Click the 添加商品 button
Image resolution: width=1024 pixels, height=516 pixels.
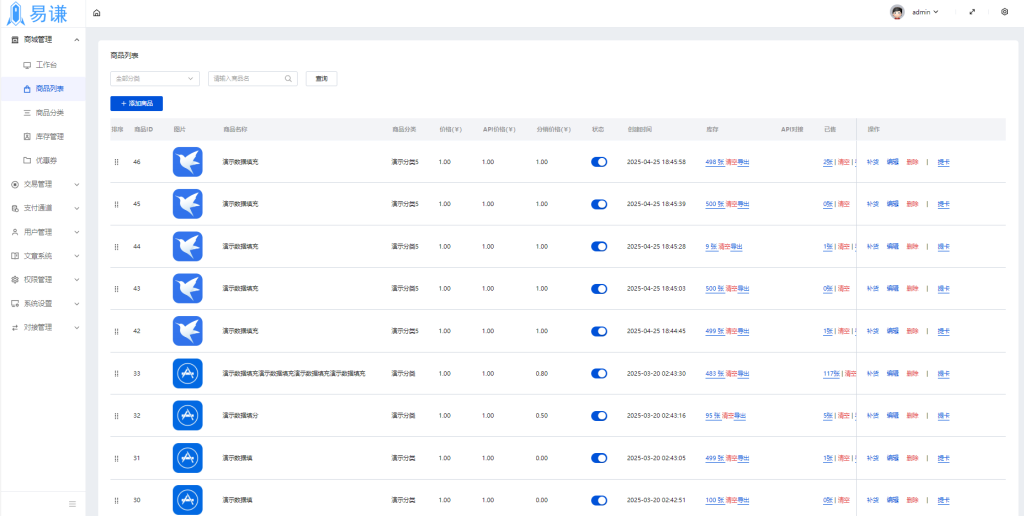click(x=136, y=103)
